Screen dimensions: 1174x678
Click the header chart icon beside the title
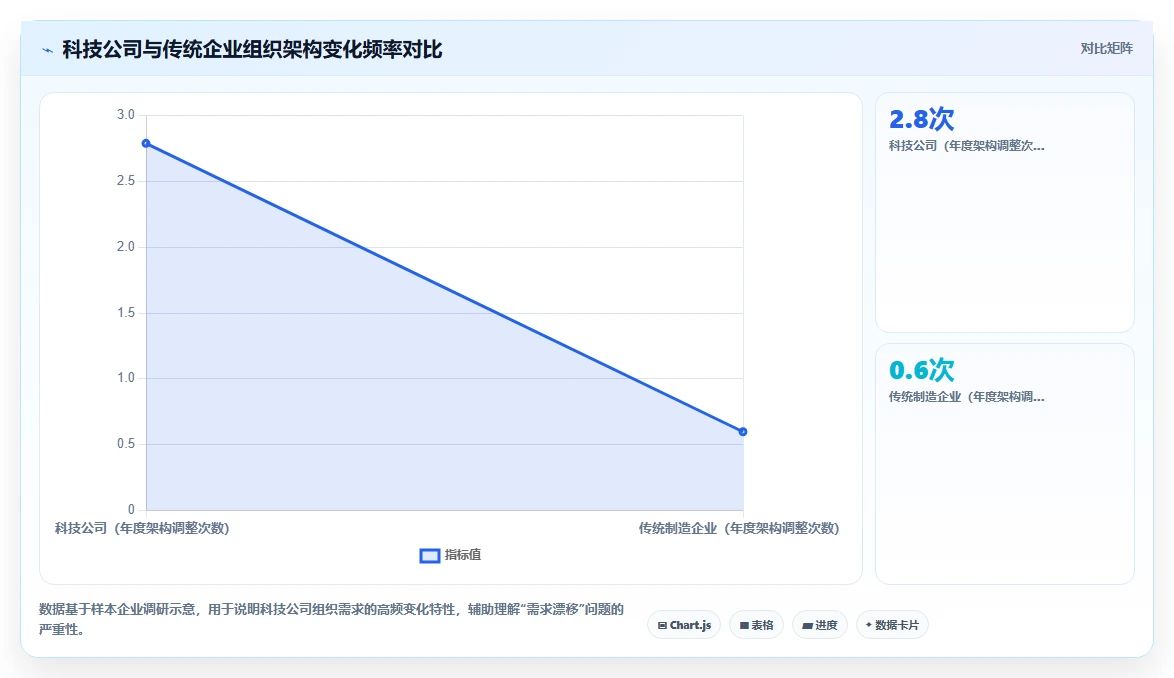click(47, 50)
